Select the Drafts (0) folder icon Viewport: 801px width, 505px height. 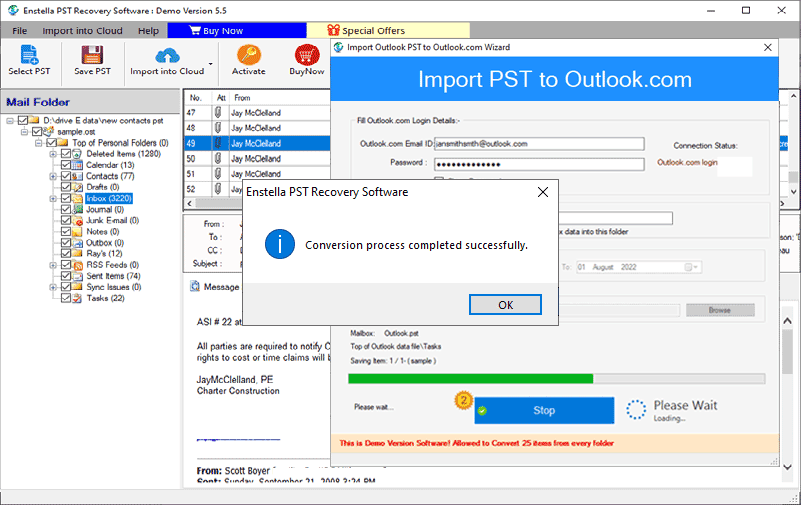pyautogui.click(x=77, y=187)
